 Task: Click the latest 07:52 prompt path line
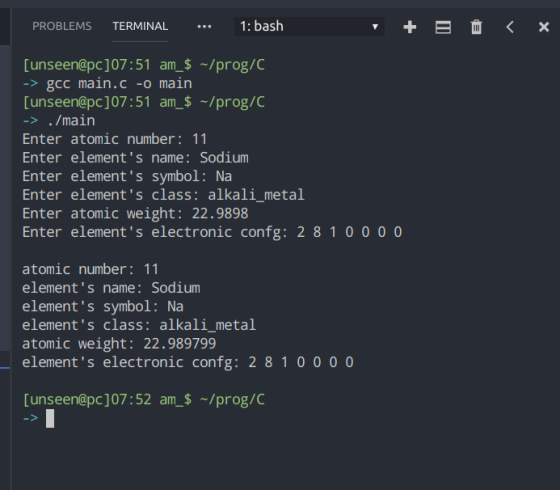[x=144, y=400]
